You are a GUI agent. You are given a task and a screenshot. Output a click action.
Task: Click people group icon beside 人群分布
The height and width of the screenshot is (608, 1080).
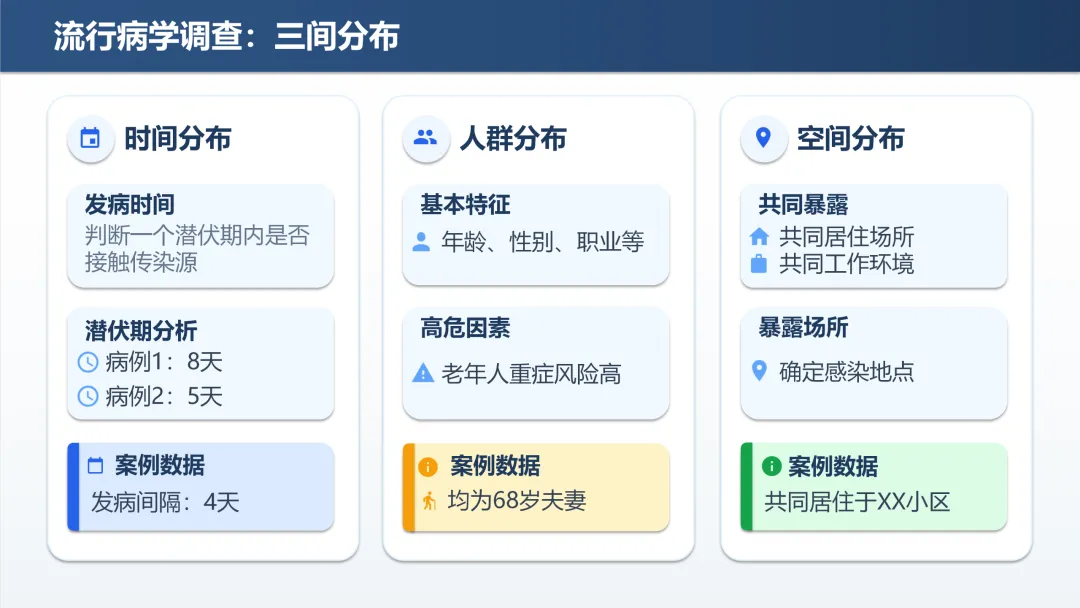[x=426, y=138]
